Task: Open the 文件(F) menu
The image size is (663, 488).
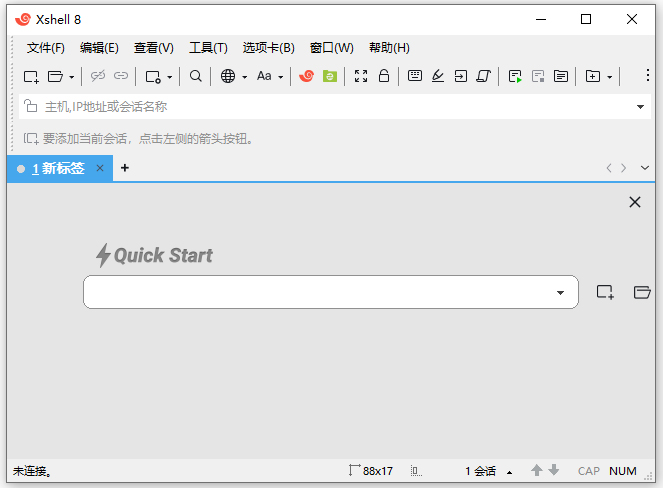Action: pos(46,48)
